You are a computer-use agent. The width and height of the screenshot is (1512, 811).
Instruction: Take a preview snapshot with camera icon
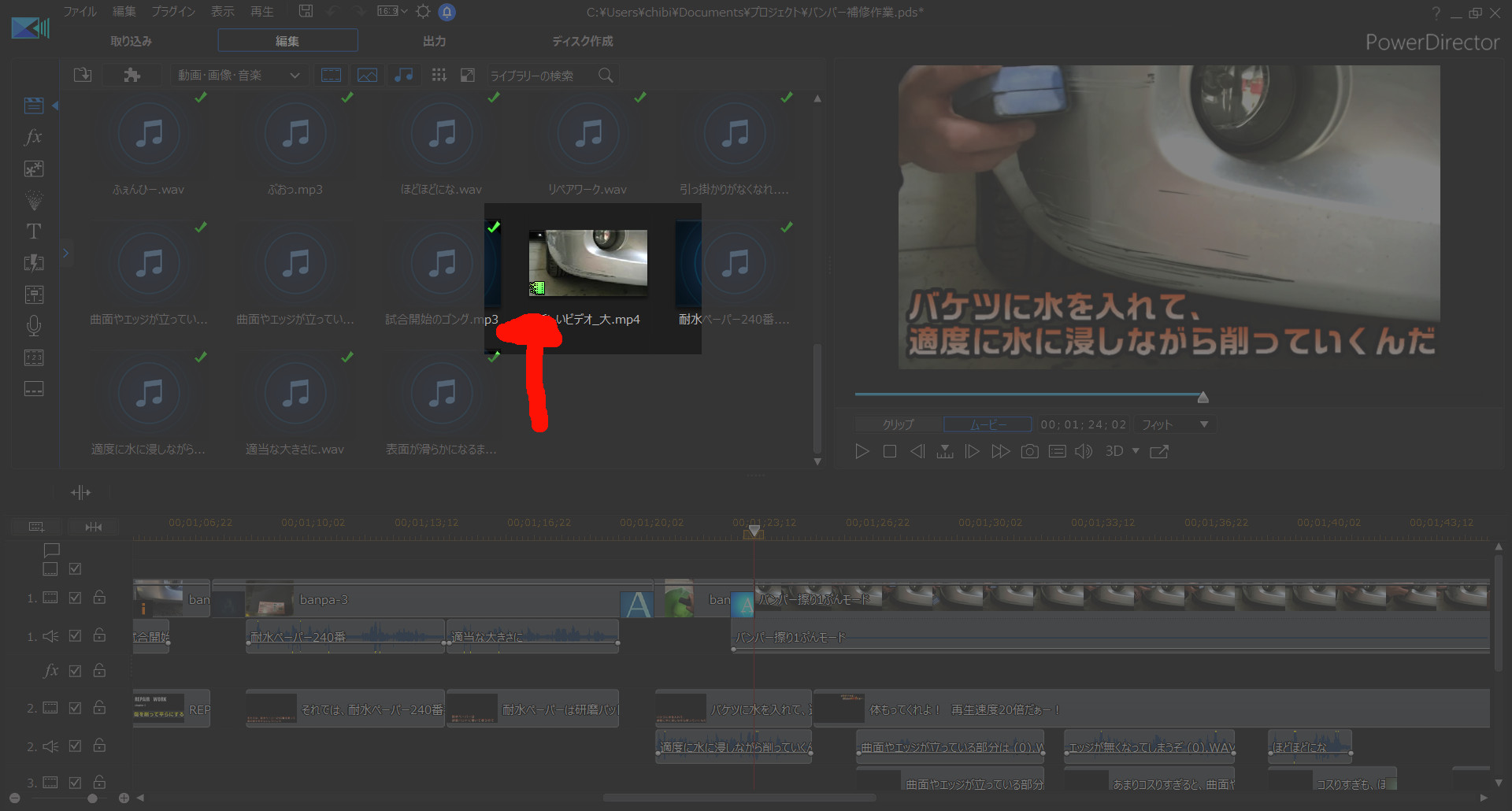coord(1029,451)
